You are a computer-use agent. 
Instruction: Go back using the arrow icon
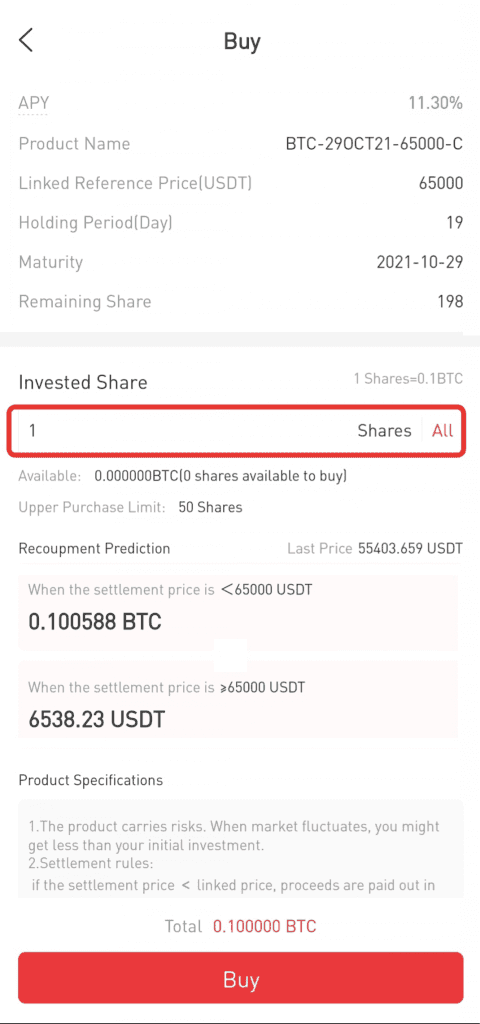pos(25,40)
